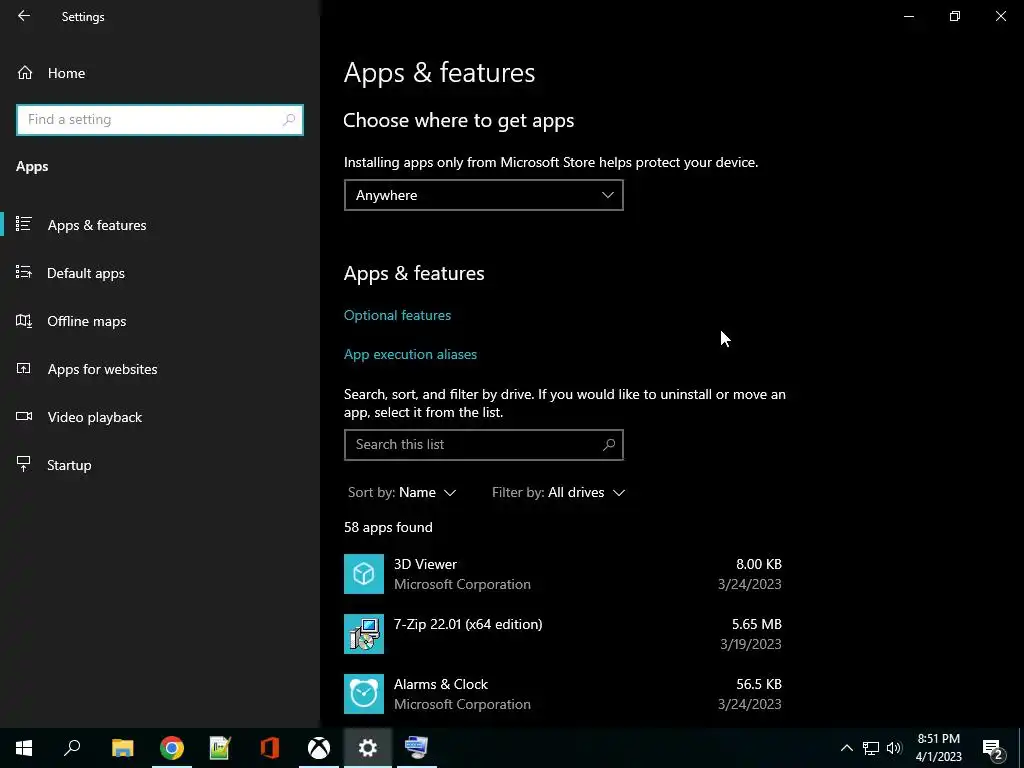Click the 56.5 KB size value
Image resolution: width=1024 pixels, height=768 pixels.
click(759, 684)
